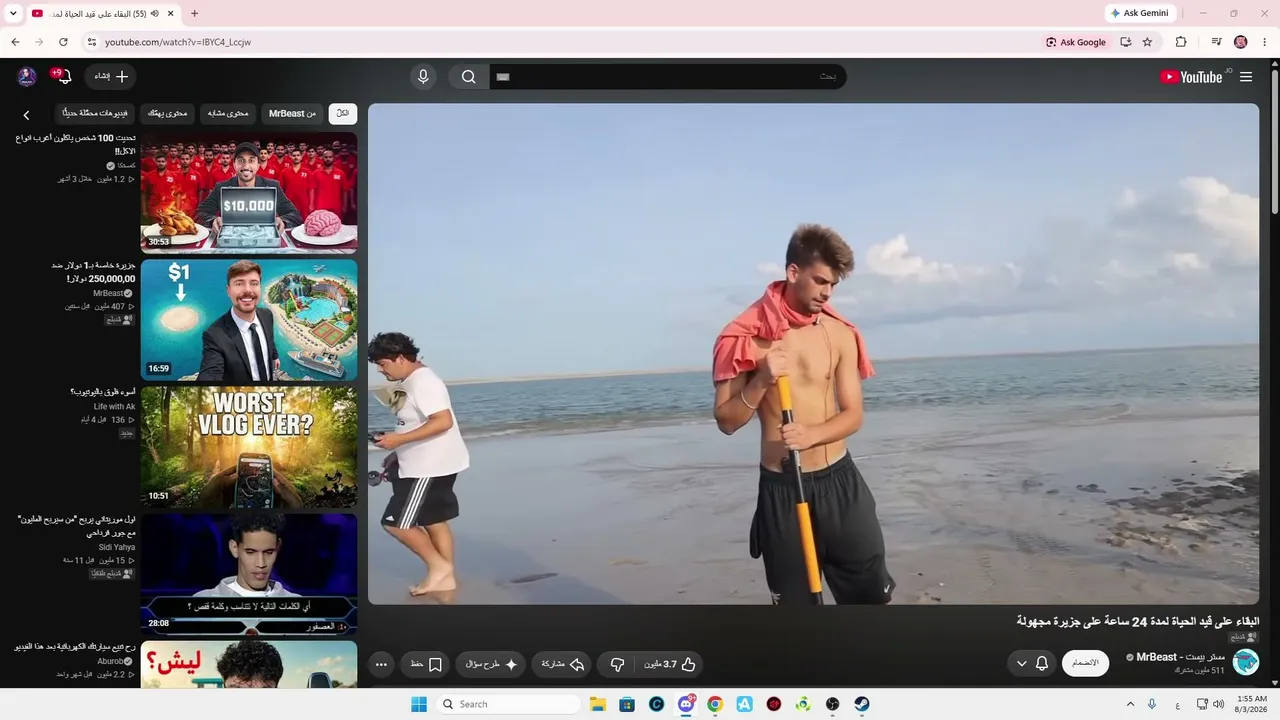Open the $1 island video thumbnail
This screenshot has height=720, width=1280.
pos(249,320)
